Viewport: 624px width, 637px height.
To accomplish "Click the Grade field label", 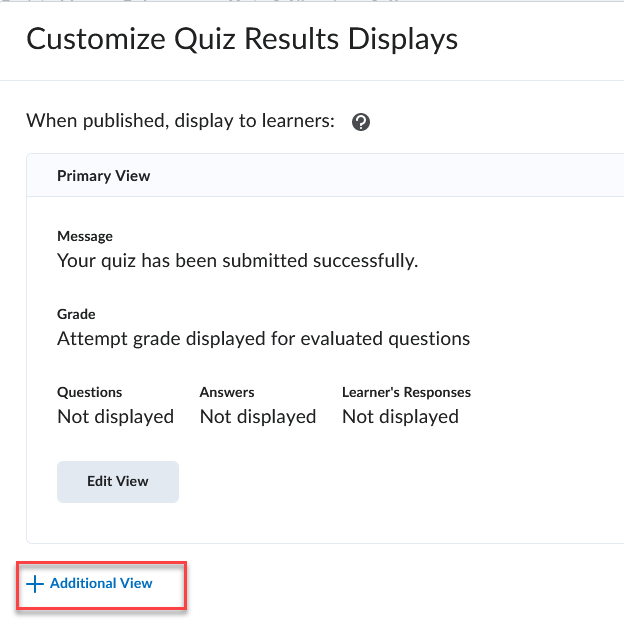I will [76, 314].
